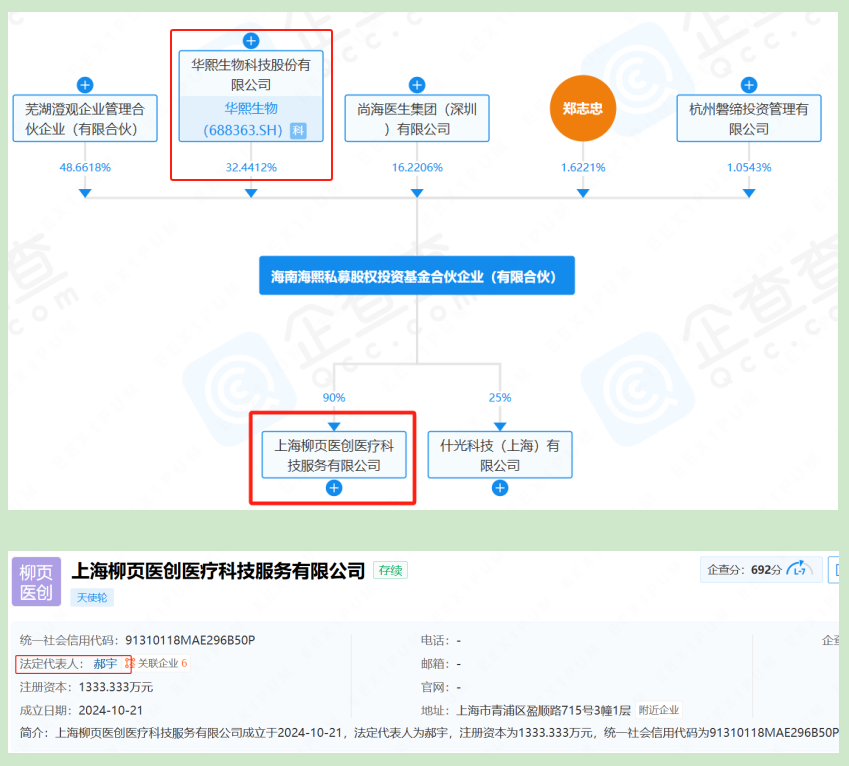
Task: Click the 存续 status tag
Action: [390, 571]
